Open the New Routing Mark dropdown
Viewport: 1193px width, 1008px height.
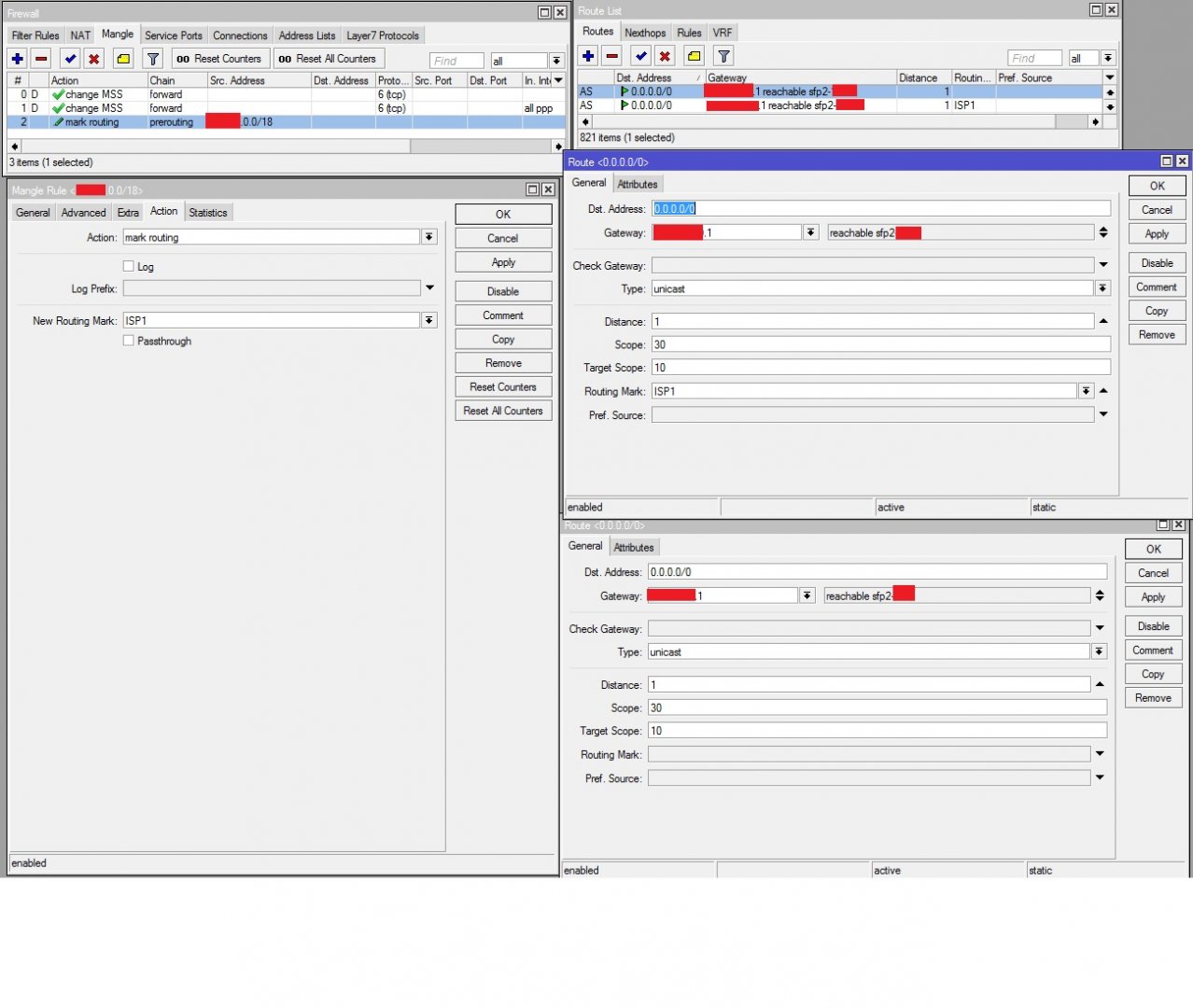(x=429, y=320)
